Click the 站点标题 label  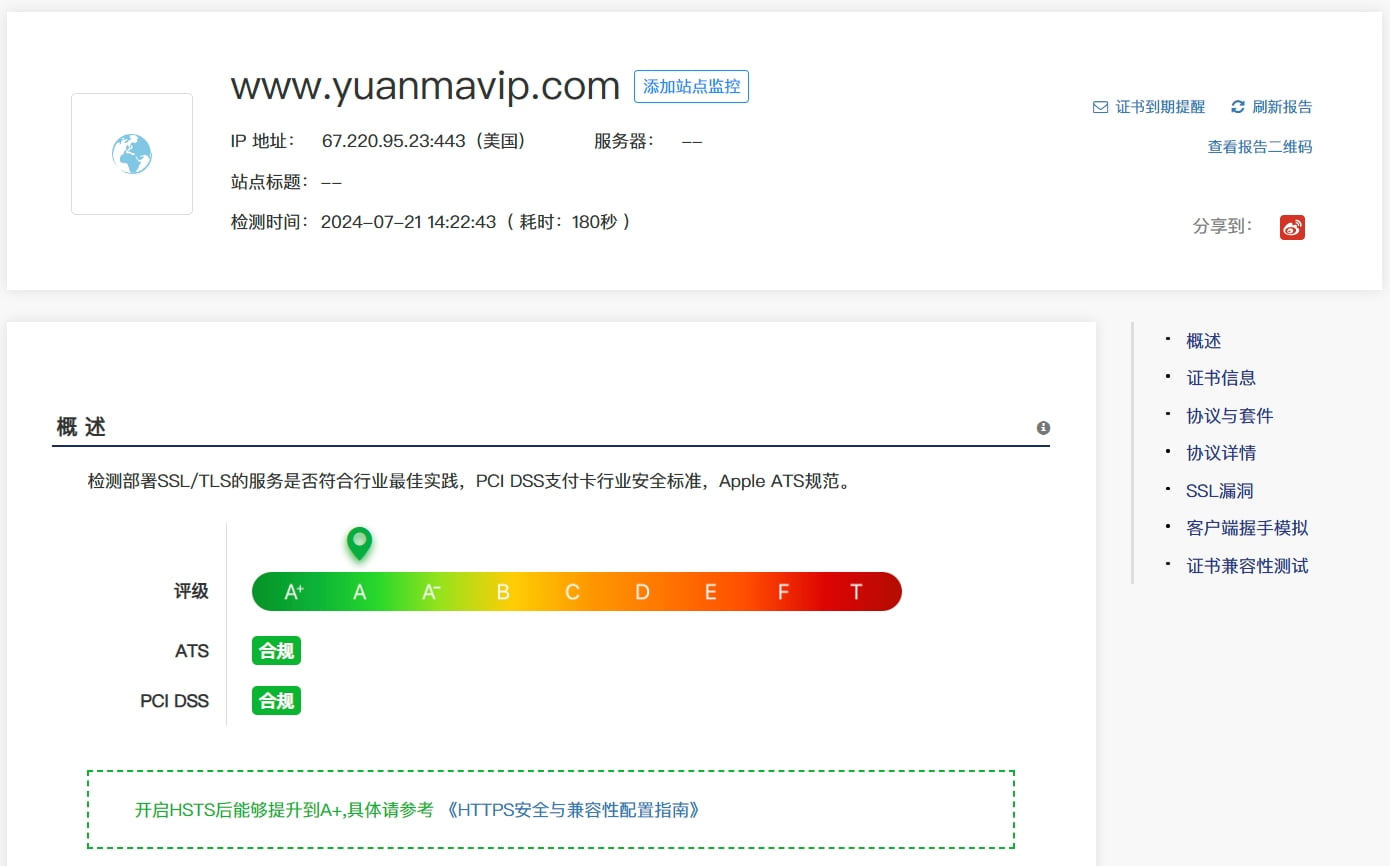pyautogui.click(x=267, y=182)
